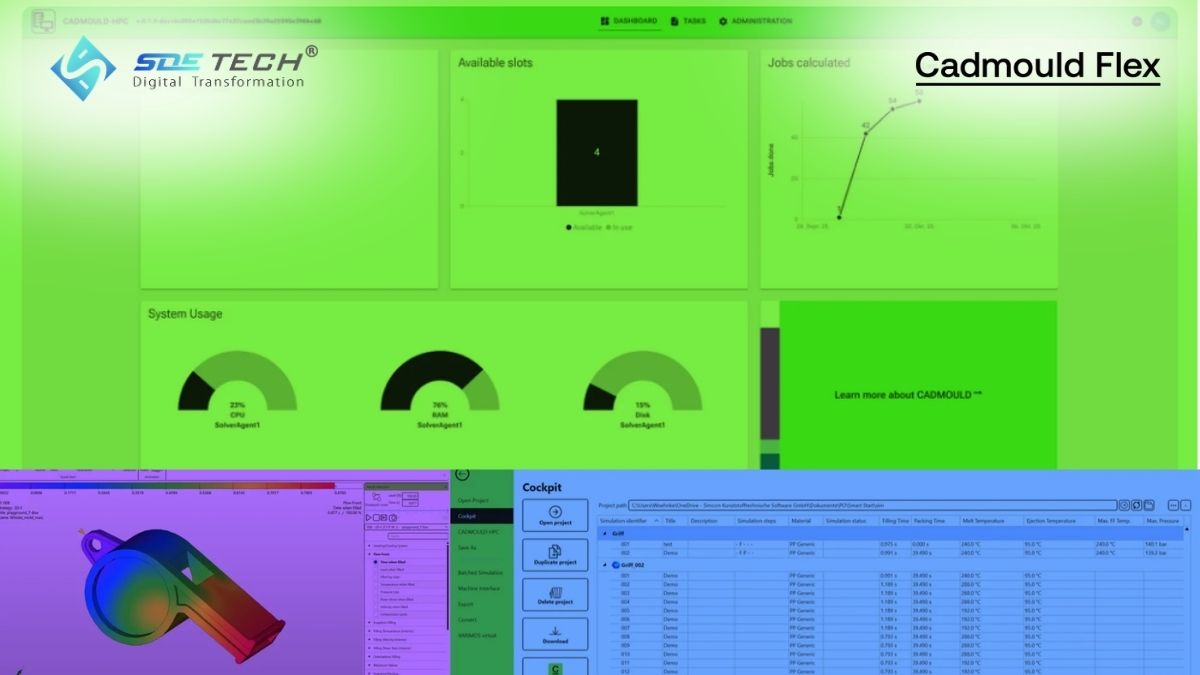Screen dimensions: 1200x675
Task: Click the ellipsis icon right of project path
Action: click(1173, 505)
